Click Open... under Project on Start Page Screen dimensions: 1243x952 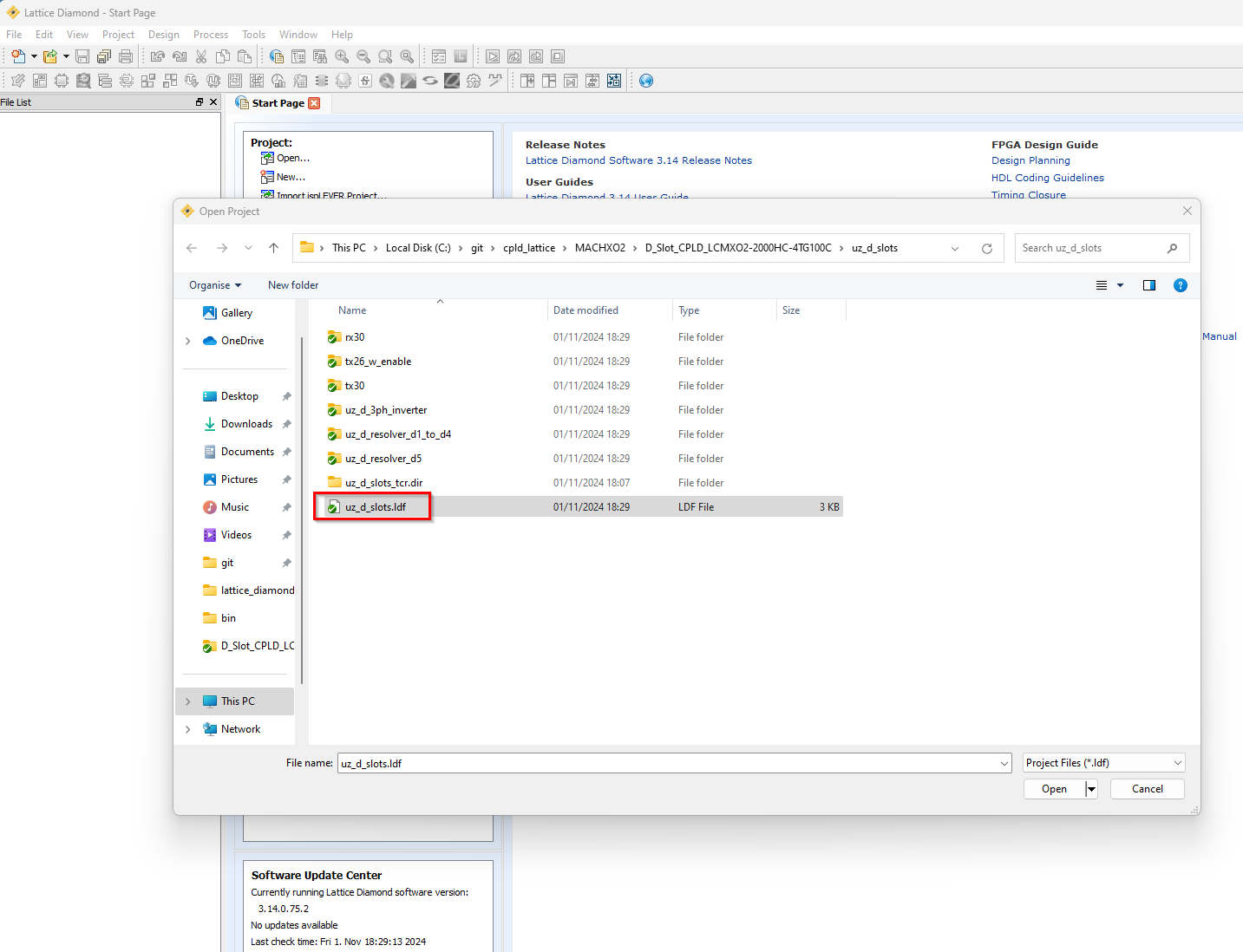285,158
